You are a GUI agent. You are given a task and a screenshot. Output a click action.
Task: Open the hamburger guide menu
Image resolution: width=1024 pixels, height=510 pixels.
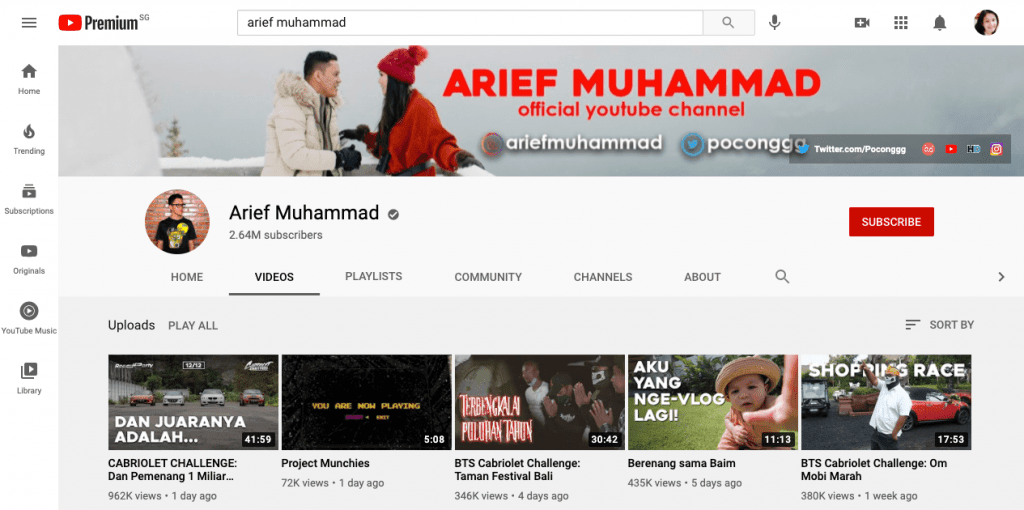29,23
